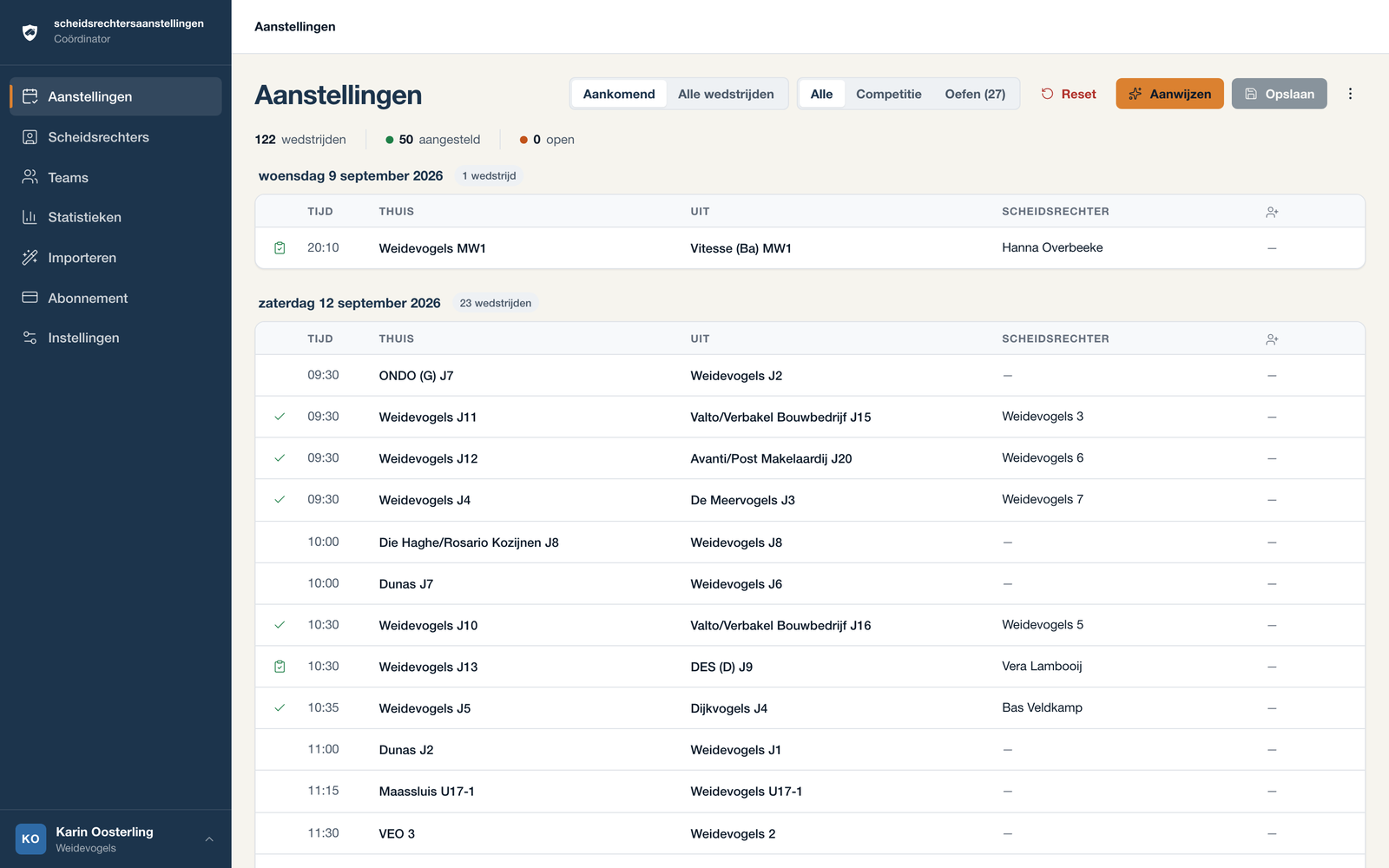Open the Statistieken sidebar section
The width and height of the screenshot is (1389, 868).
115,217
